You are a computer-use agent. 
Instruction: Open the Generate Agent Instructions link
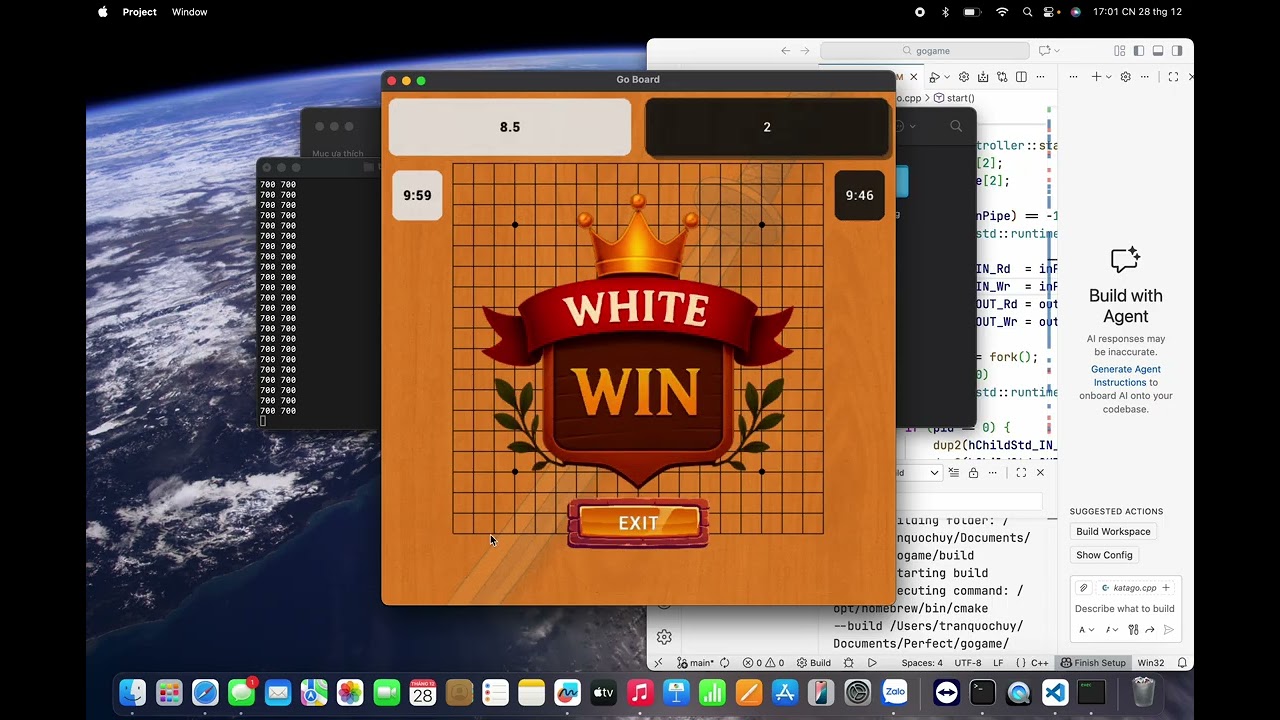point(1125,376)
